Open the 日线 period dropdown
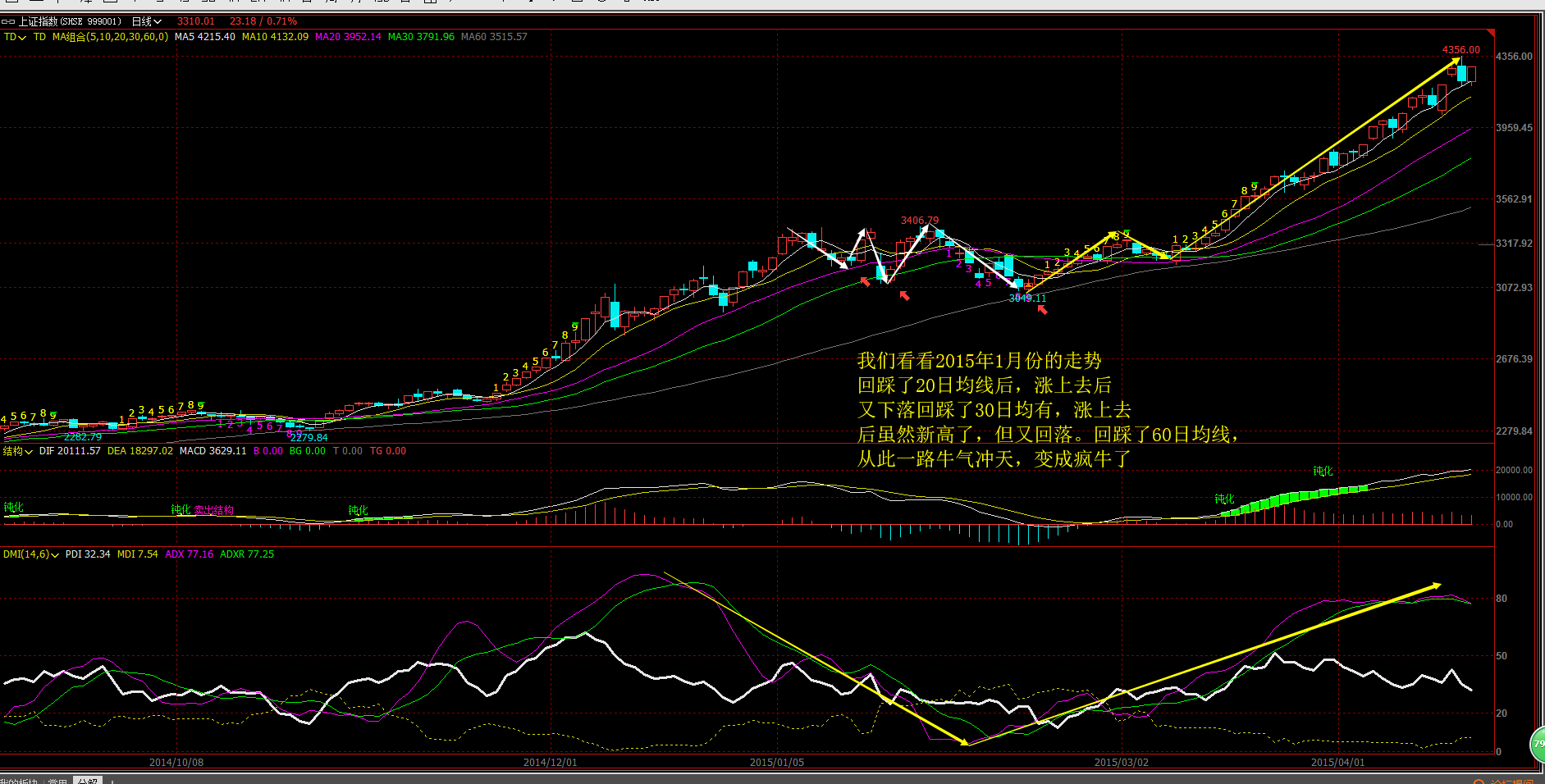Image resolution: width=1545 pixels, height=784 pixels. click(x=147, y=21)
